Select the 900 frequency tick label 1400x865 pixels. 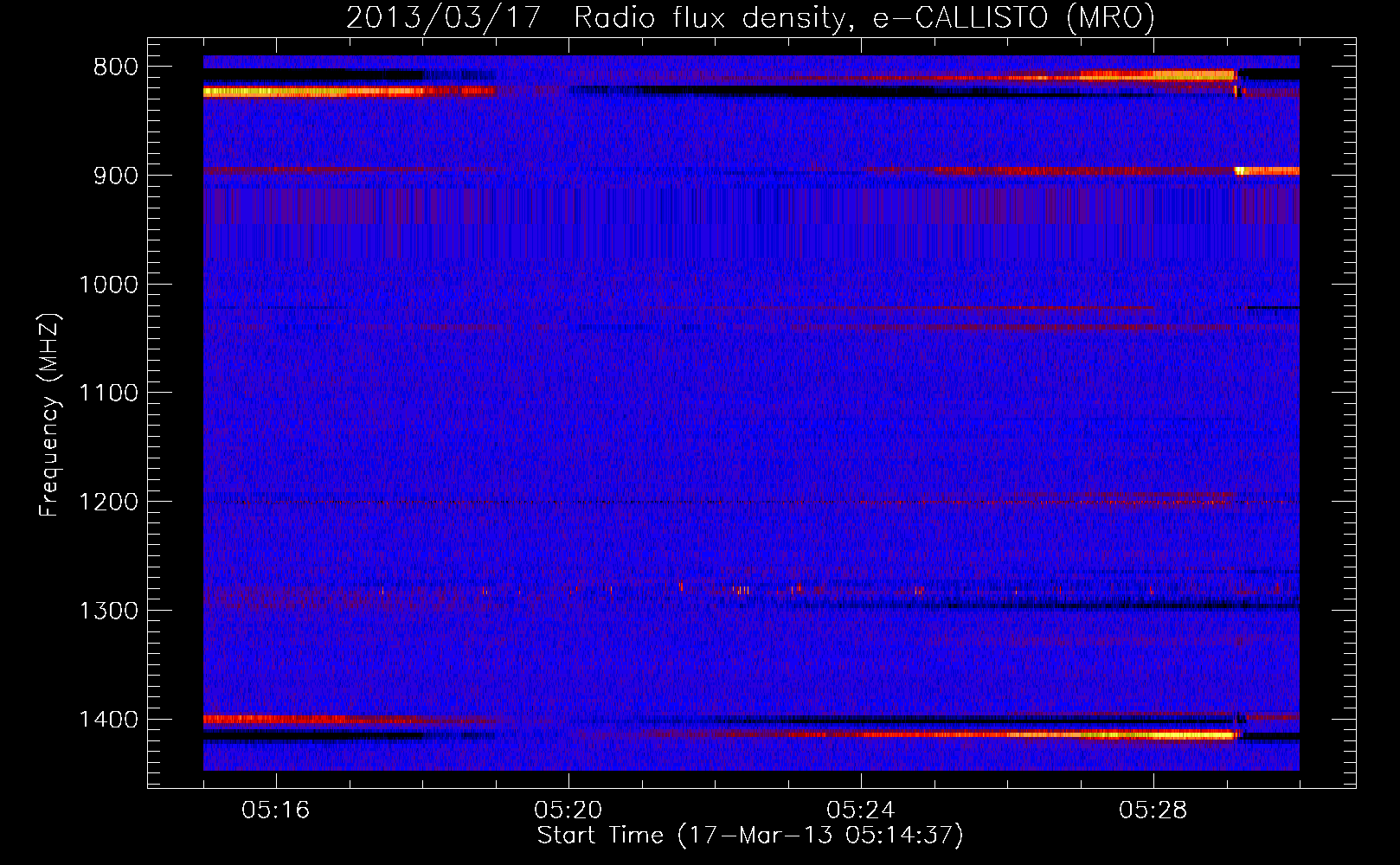(x=116, y=176)
